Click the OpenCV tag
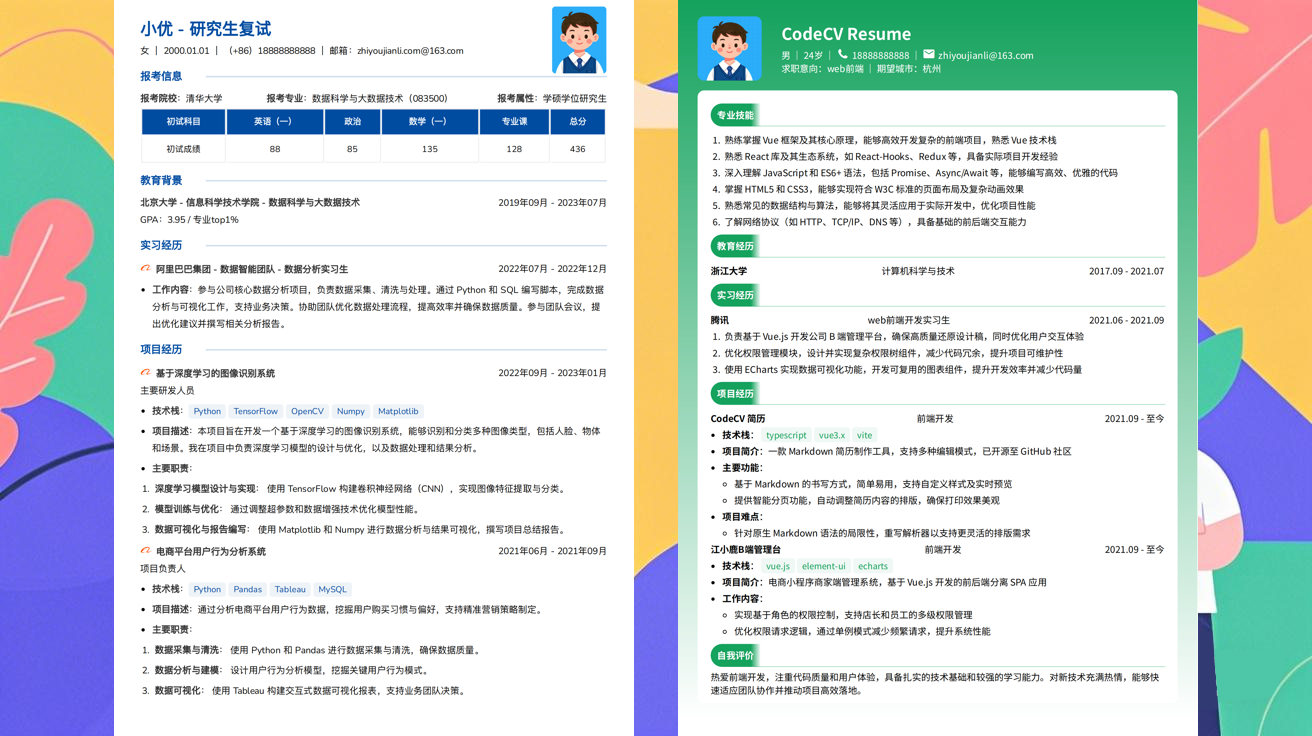Image resolution: width=1312 pixels, height=736 pixels. (307, 411)
